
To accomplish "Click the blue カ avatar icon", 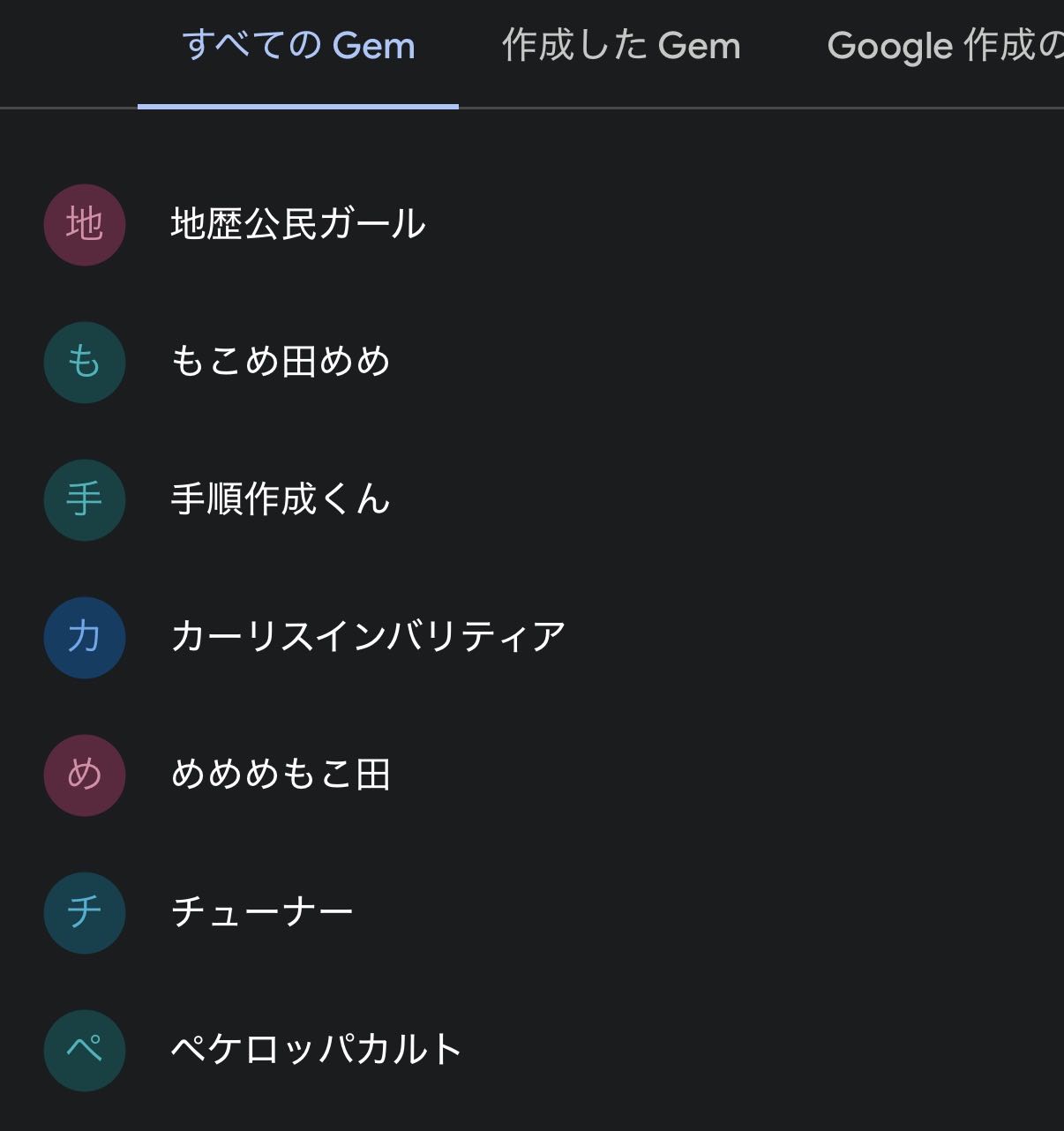I will click(85, 637).
